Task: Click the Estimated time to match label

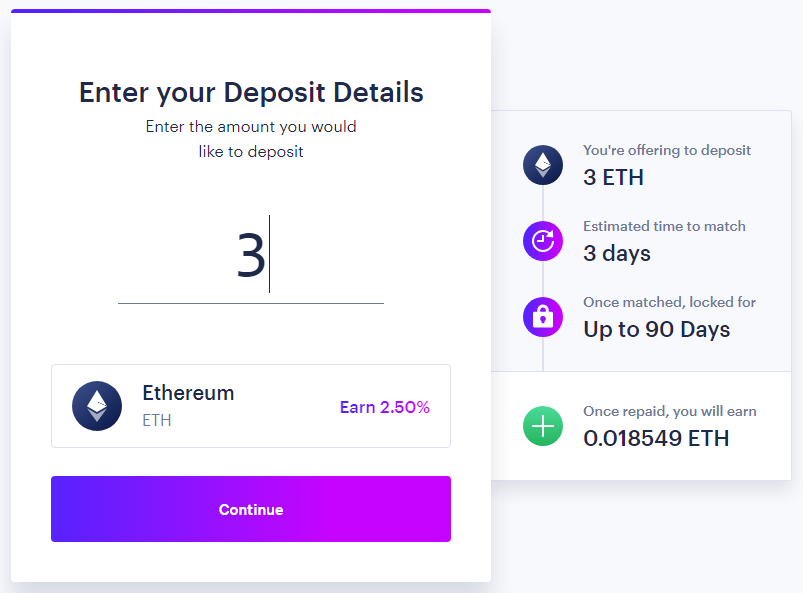Action: pos(664,226)
